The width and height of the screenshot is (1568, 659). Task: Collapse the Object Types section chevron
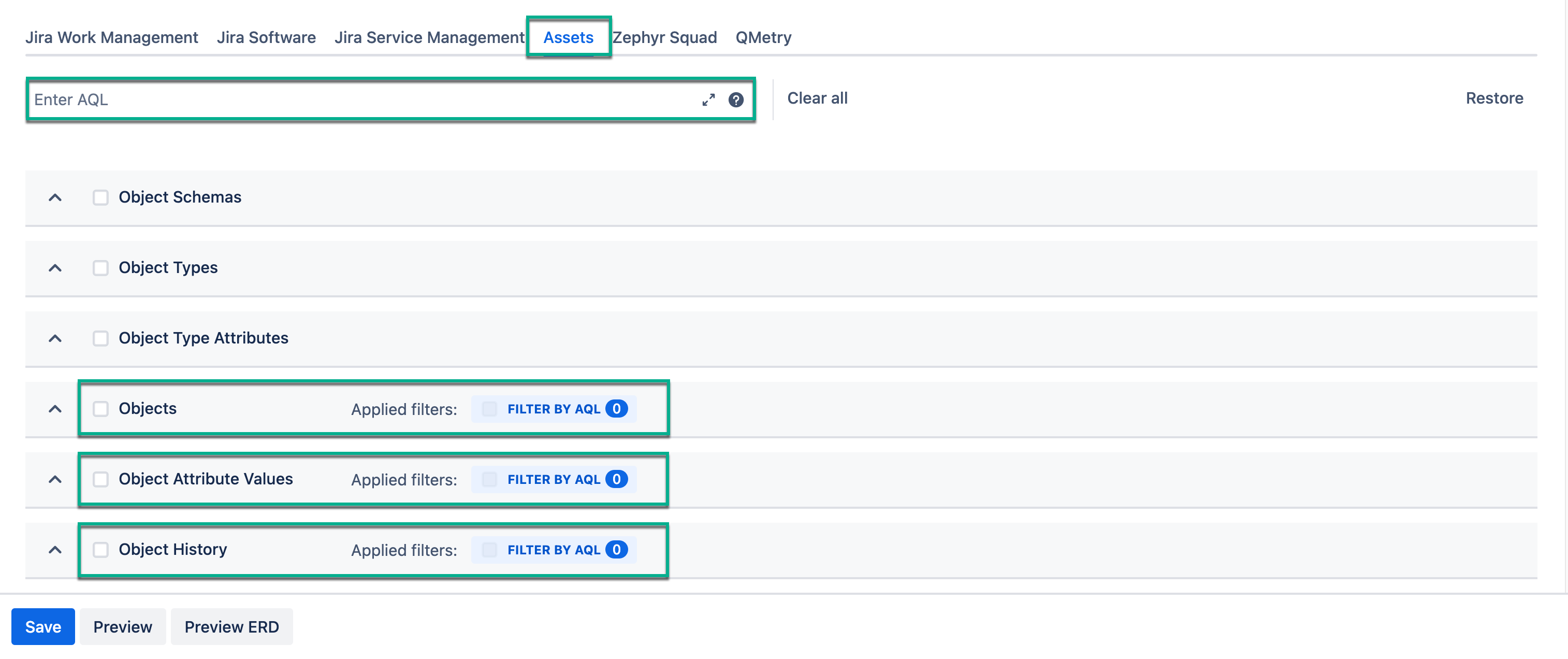point(55,268)
